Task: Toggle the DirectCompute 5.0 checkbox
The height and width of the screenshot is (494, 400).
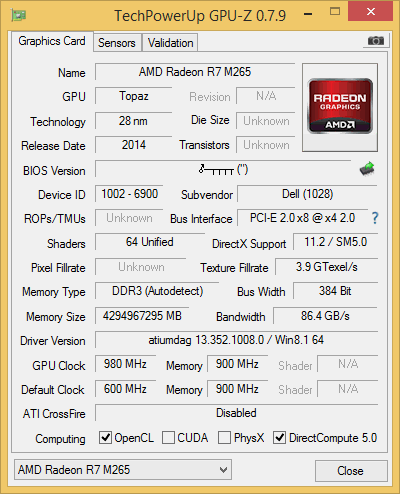Action: click(x=279, y=437)
